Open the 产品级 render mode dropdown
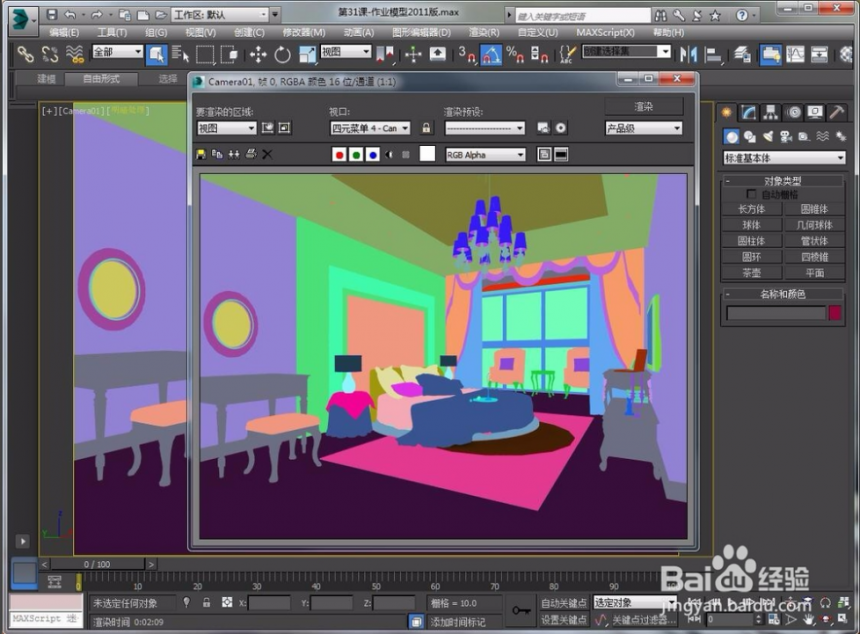This screenshot has height=634, width=860. (x=643, y=128)
